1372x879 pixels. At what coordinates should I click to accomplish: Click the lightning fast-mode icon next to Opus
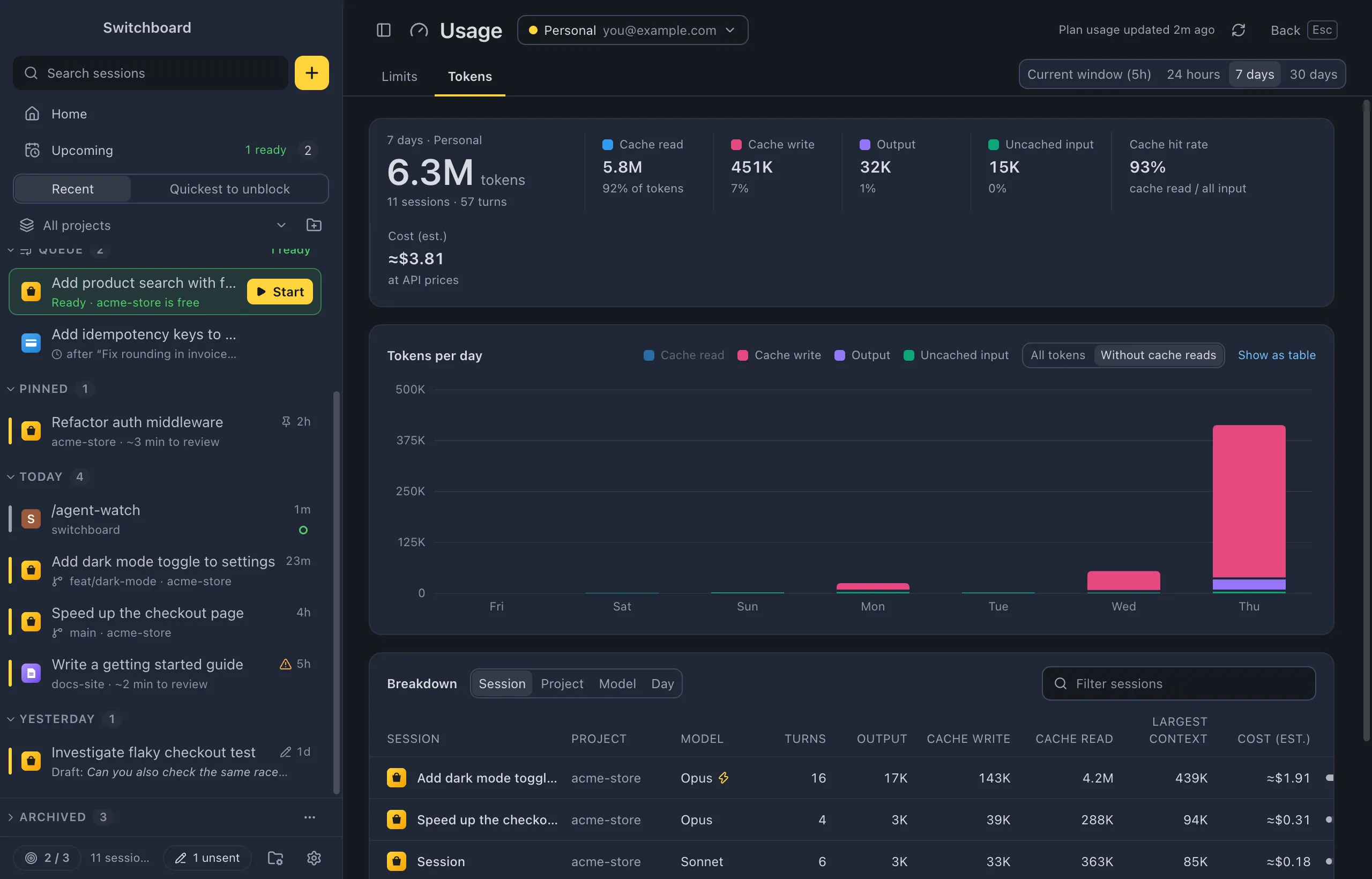click(x=724, y=777)
